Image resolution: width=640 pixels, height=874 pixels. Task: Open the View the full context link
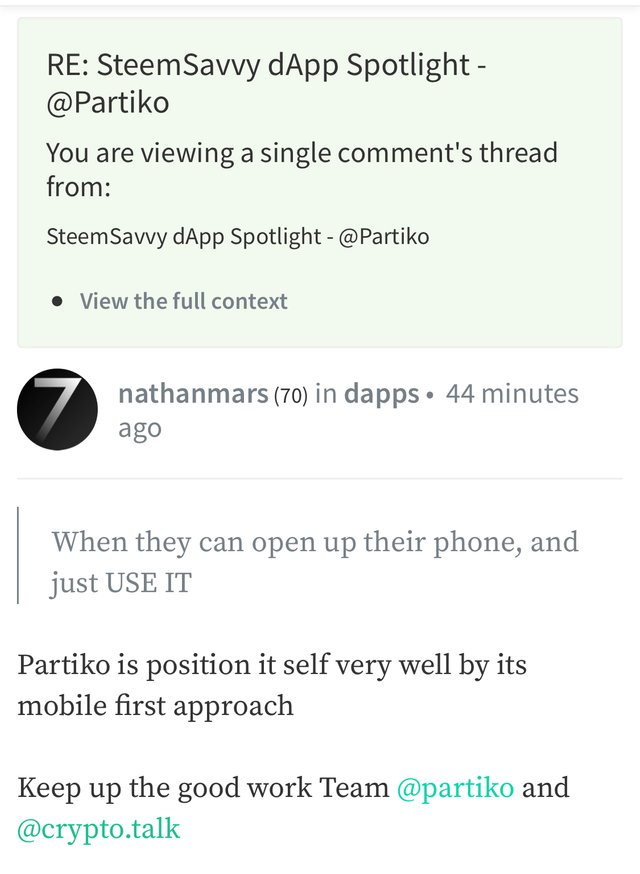tap(183, 301)
